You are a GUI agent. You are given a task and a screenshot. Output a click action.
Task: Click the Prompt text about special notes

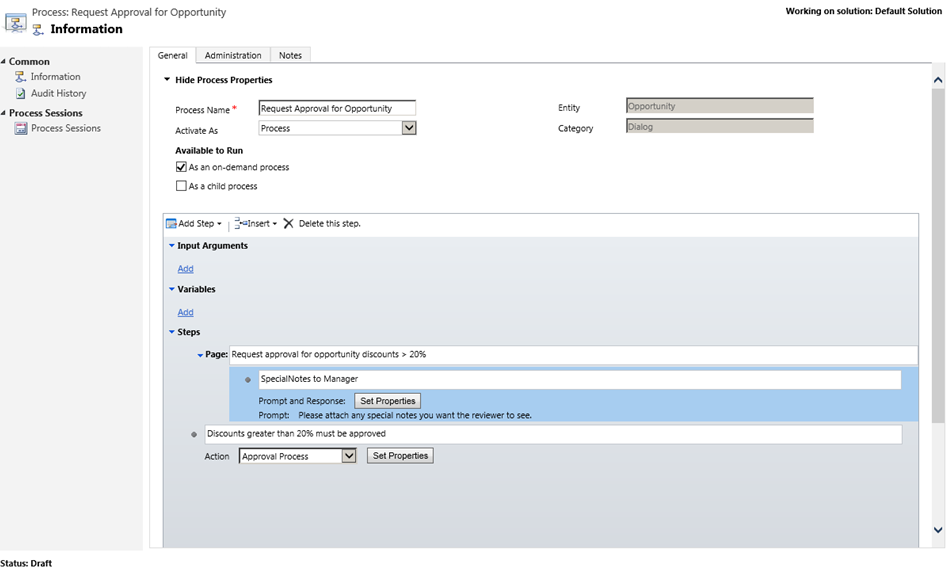click(x=415, y=416)
